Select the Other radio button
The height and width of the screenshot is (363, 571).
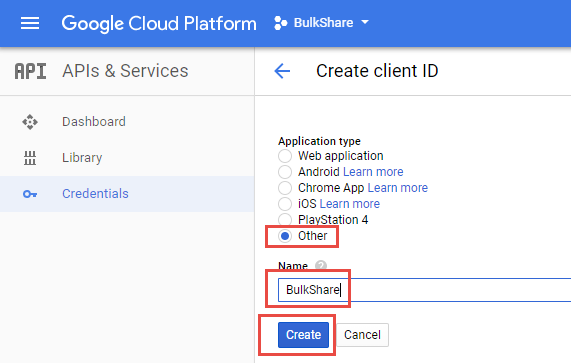[285, 236]
